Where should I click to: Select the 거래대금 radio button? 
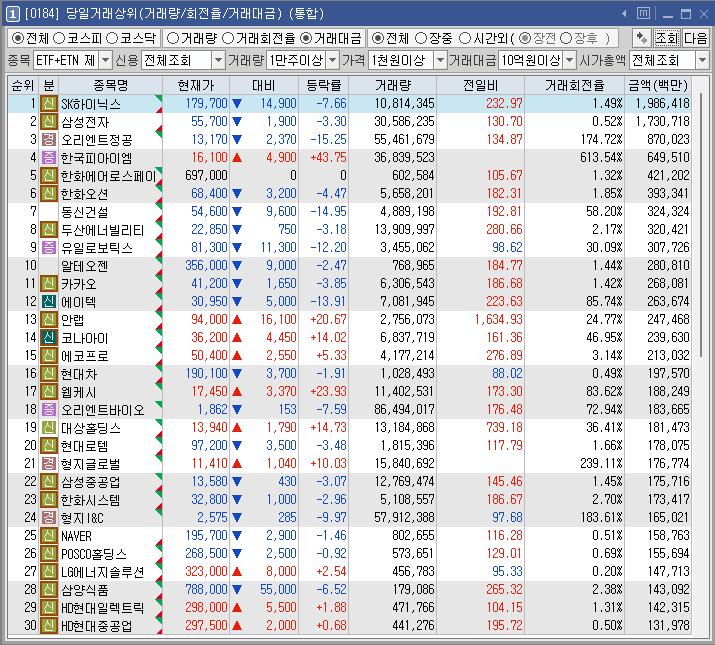tap(306, 38)
